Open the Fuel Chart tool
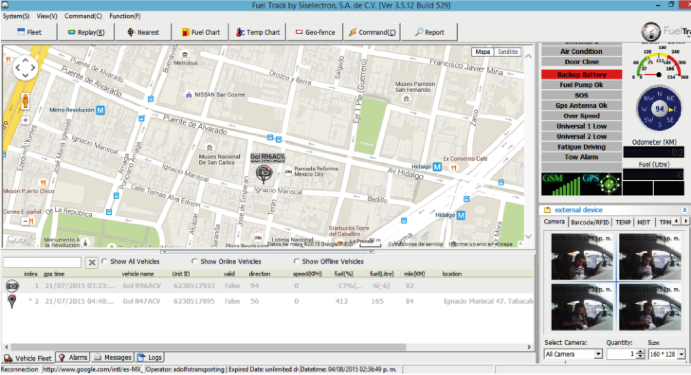Viewport: 691px width, 375px height. [x=200, y=32]
